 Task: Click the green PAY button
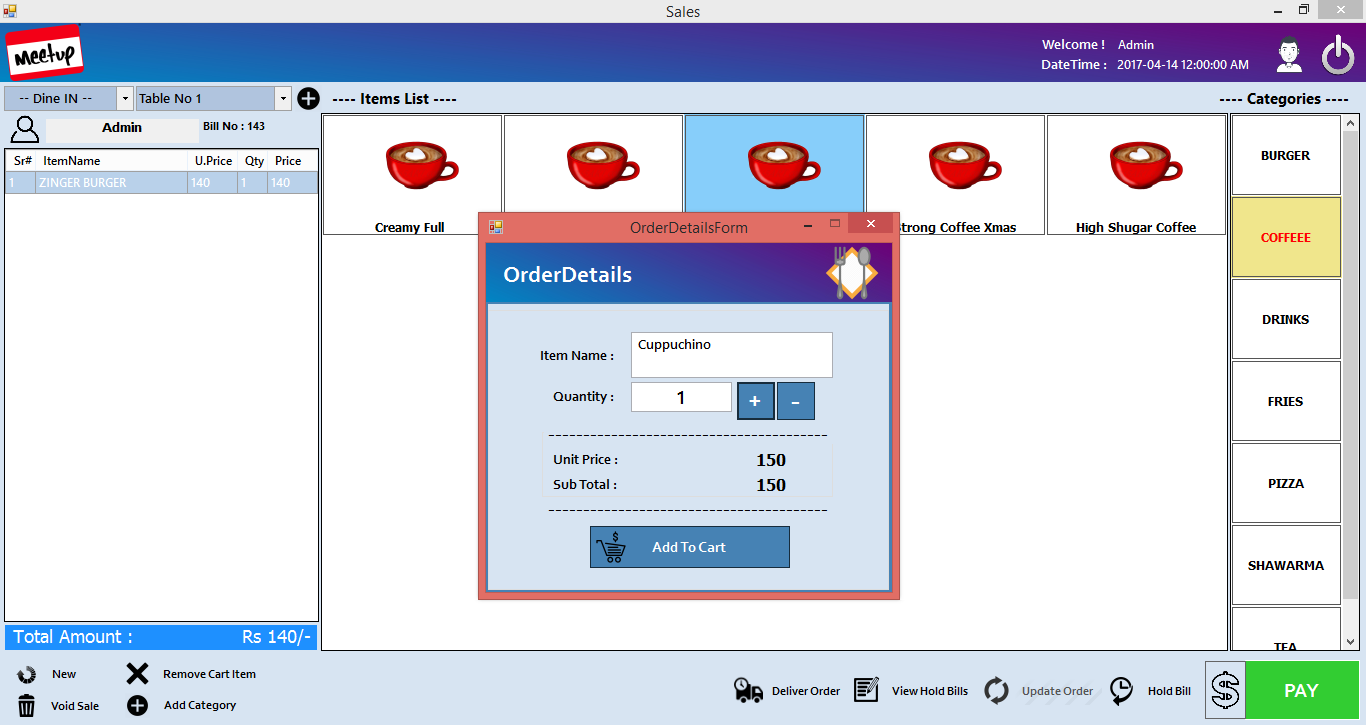tap(1302, 690)
